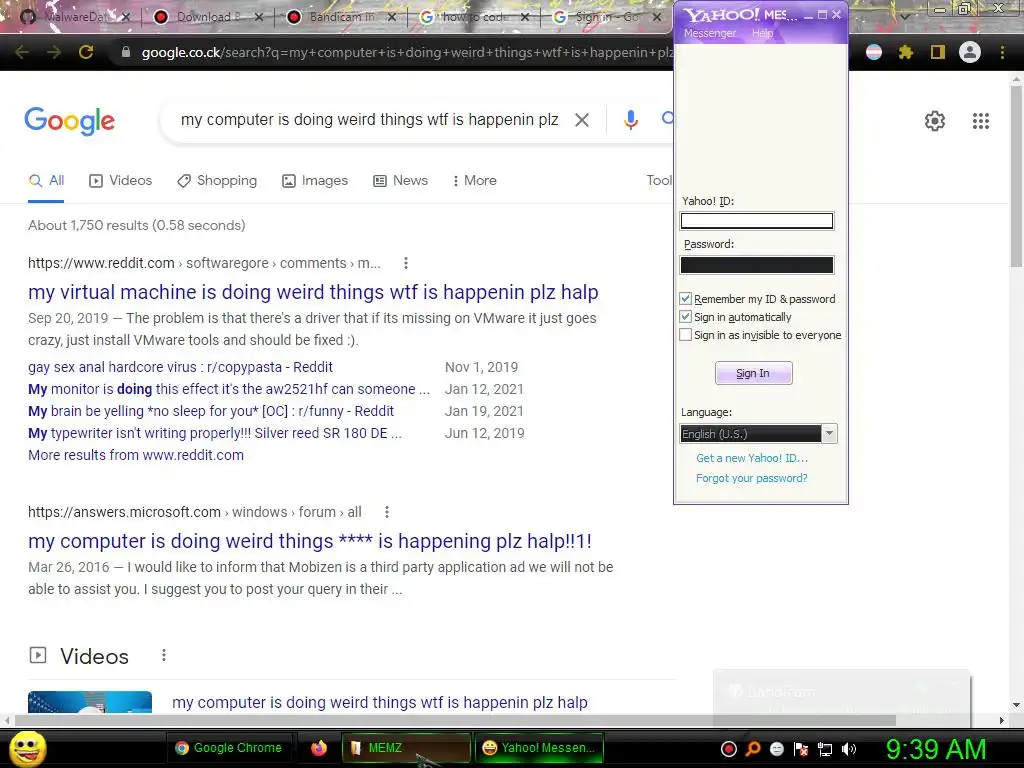The height and width of the screenshot is (768, 1024).
Task: Open the video result title link
Action: coord(379,702)
